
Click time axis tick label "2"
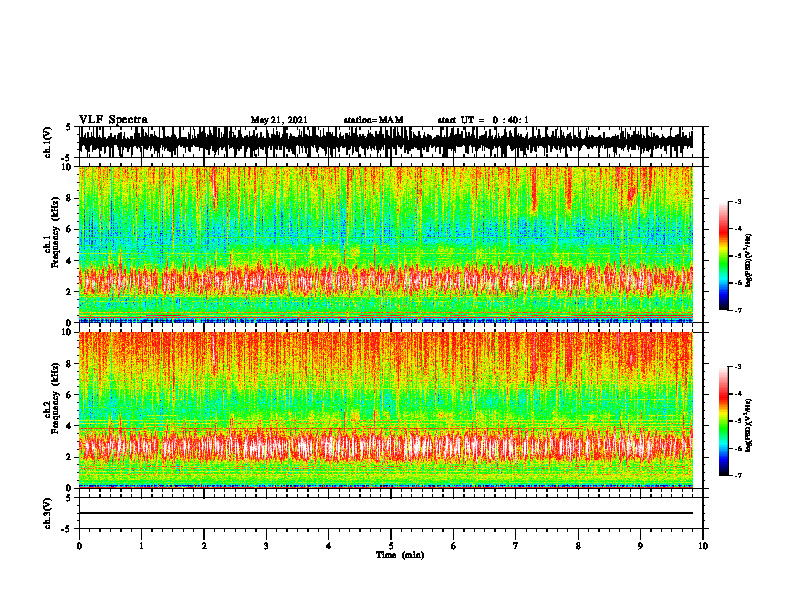[204, 546]
